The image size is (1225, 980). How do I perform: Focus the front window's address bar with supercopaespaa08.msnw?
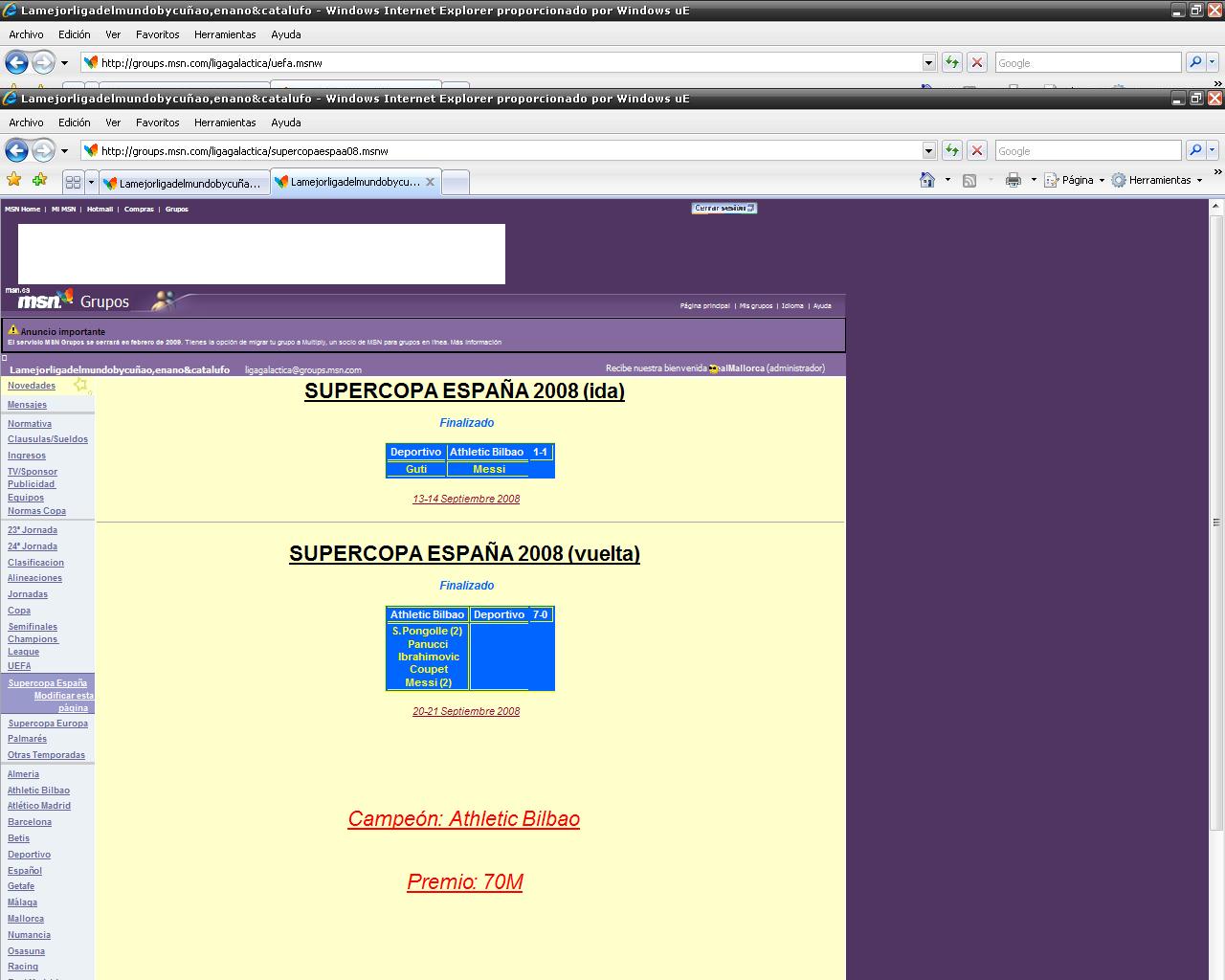501,150
